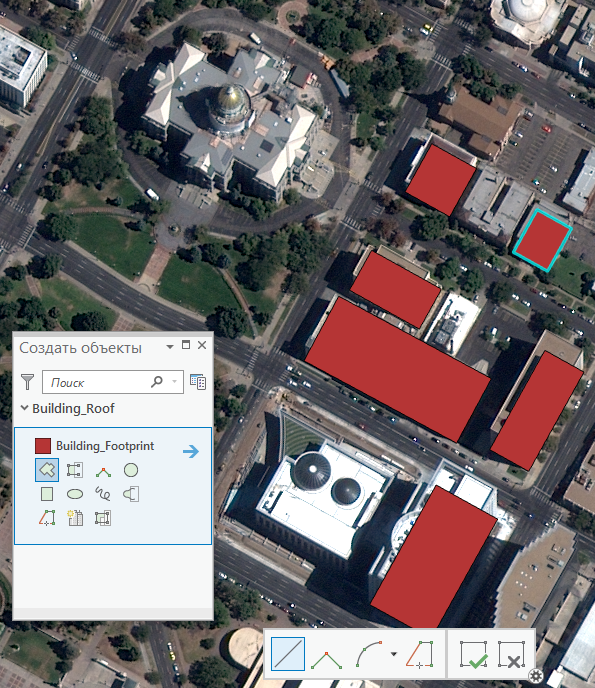Select the Rectangle construction tool
Viewport: 595px width, 688px height.
click(x=47, y=494)
